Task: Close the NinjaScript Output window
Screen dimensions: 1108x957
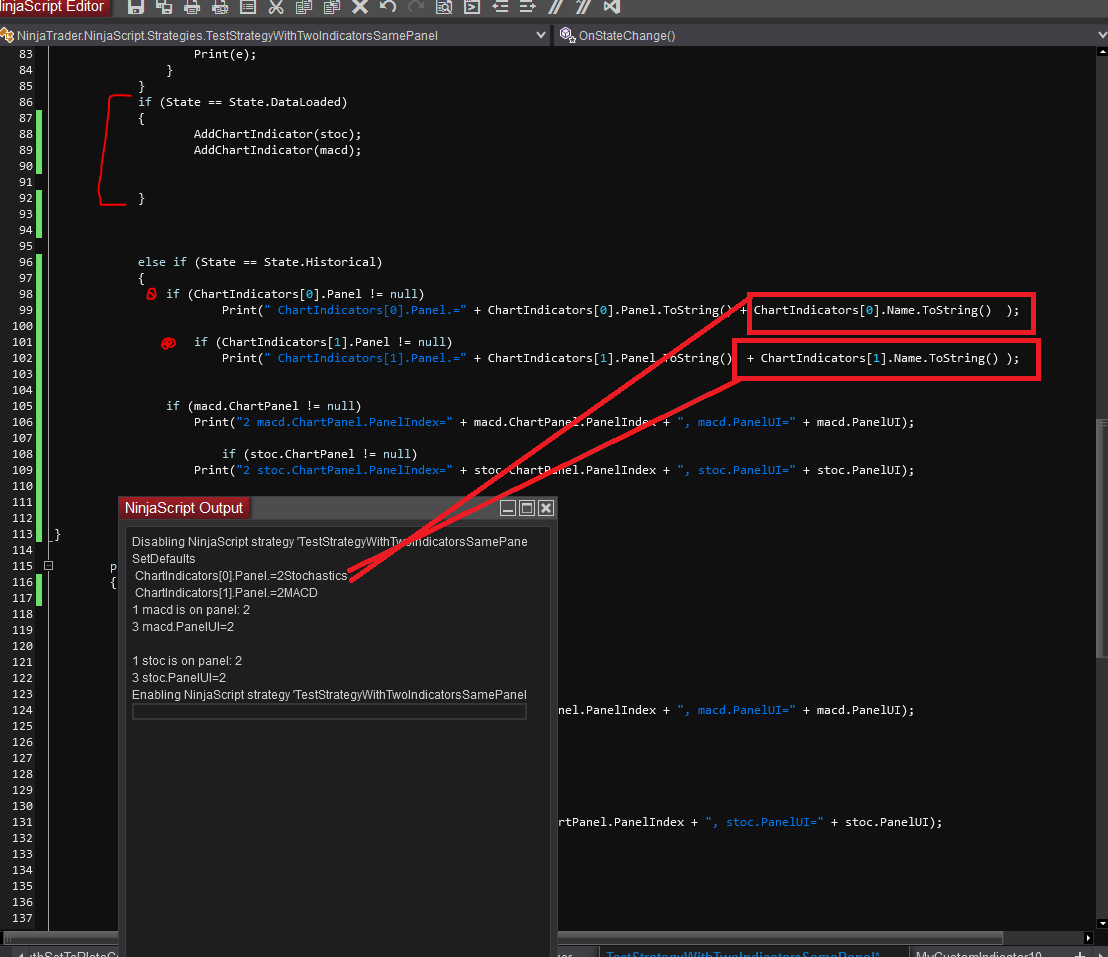Action: click(x=546, y=507)
